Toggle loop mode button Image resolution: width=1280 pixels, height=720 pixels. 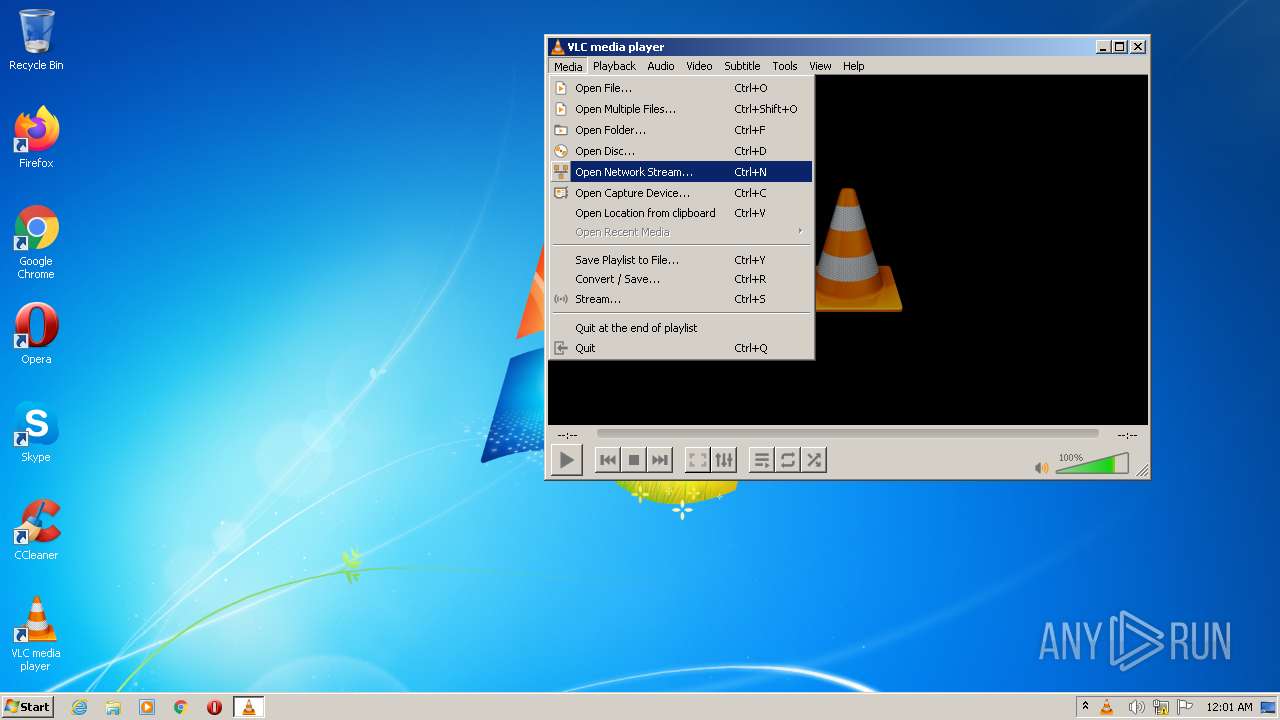788,460
